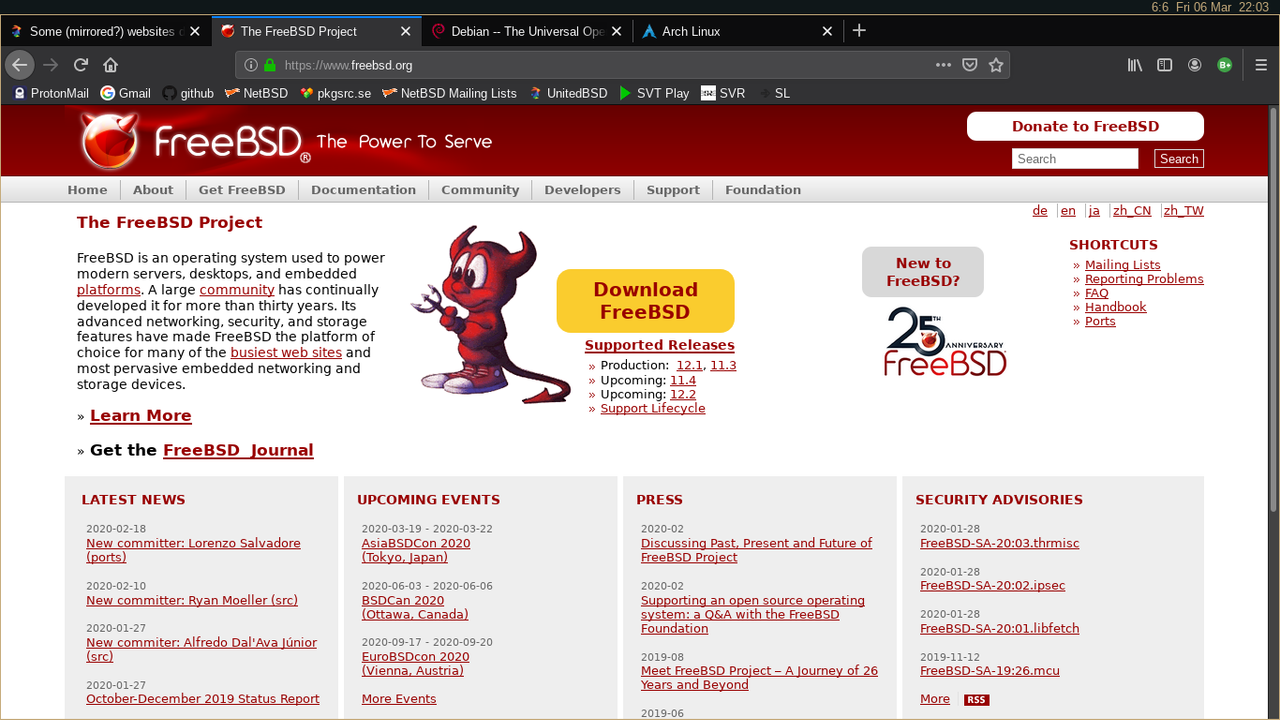
Task: Open the Library toolbar icon
Action: [1135, 65]
